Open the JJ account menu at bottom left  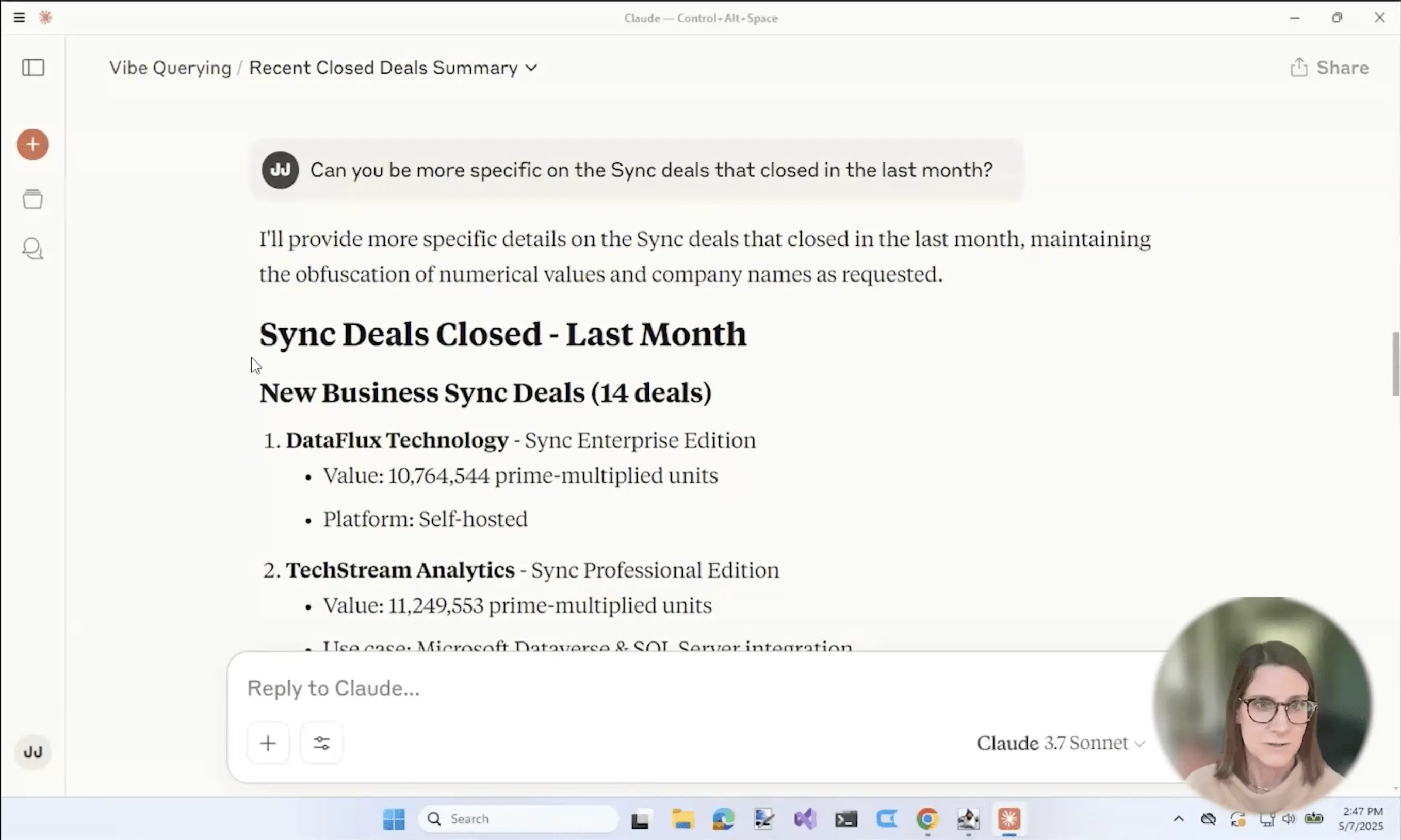[33, 752]
